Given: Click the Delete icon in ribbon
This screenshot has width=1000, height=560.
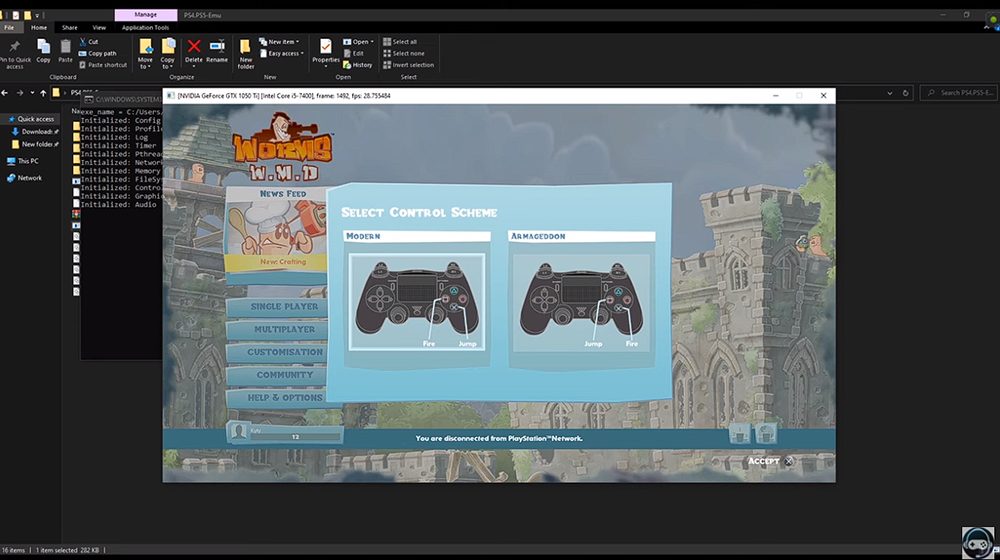Looking at the screenshot, I should pos(194,48).
